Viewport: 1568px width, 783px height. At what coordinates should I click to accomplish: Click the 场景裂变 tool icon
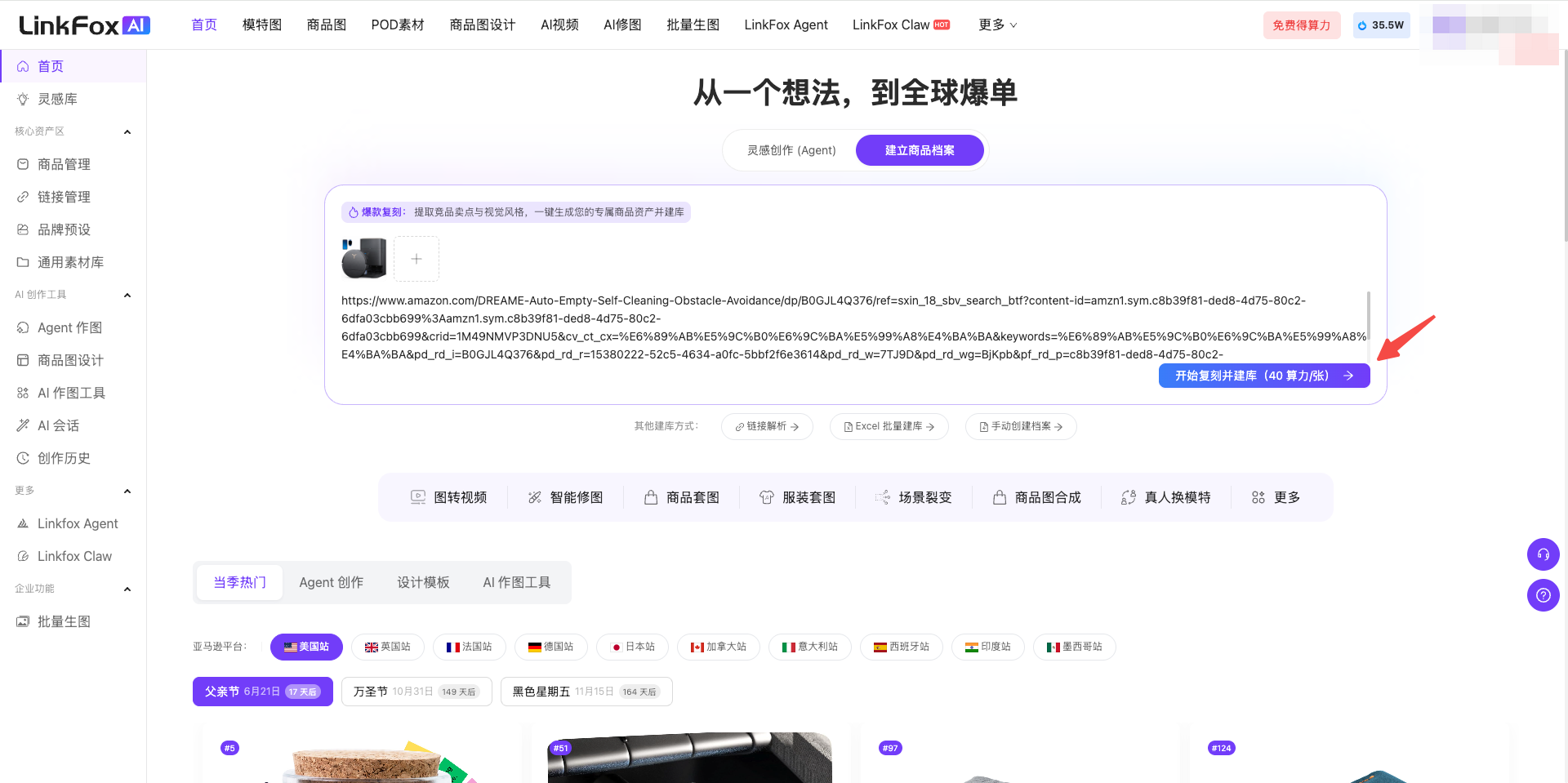click(883, 497)
